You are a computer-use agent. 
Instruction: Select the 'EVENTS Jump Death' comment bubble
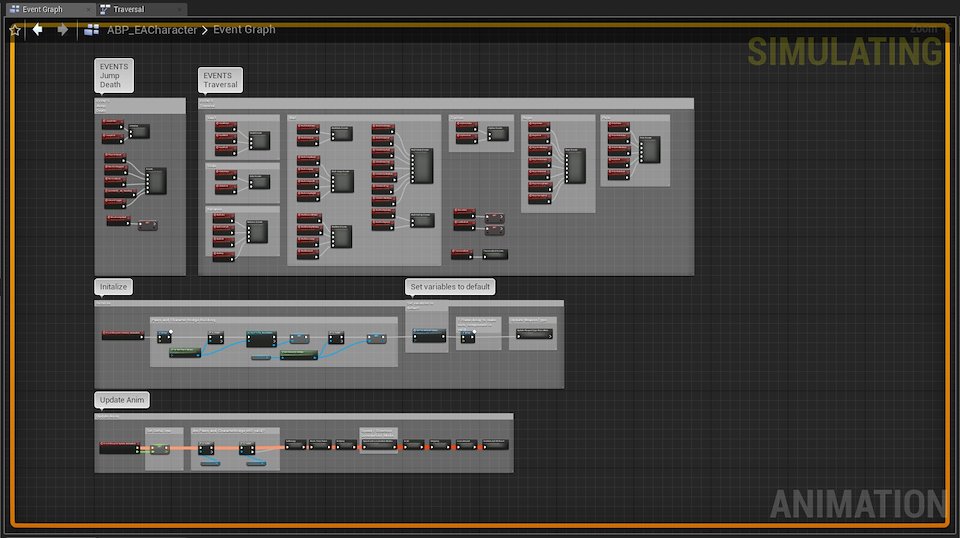tap(114, 75)
